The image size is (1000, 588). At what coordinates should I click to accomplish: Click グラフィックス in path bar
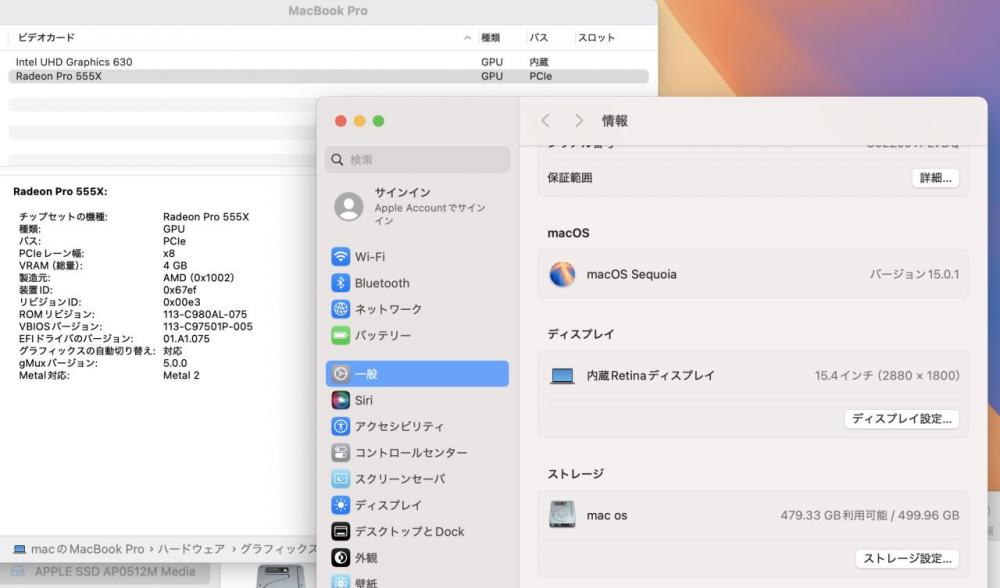[x=278, y=549]
